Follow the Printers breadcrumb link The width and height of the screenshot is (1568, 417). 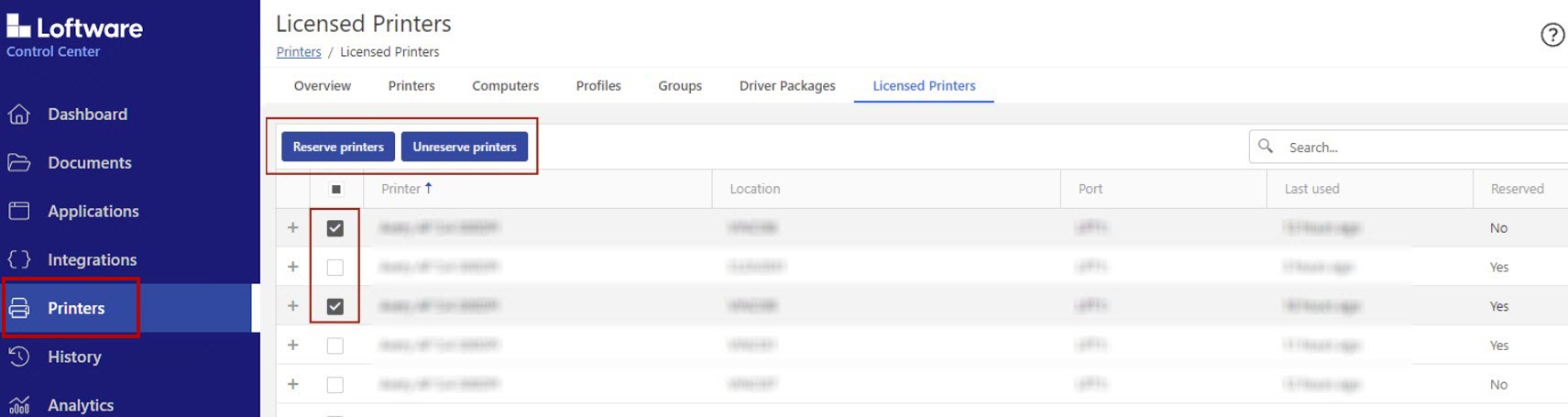pyautogui.click(x=299, y=52)
